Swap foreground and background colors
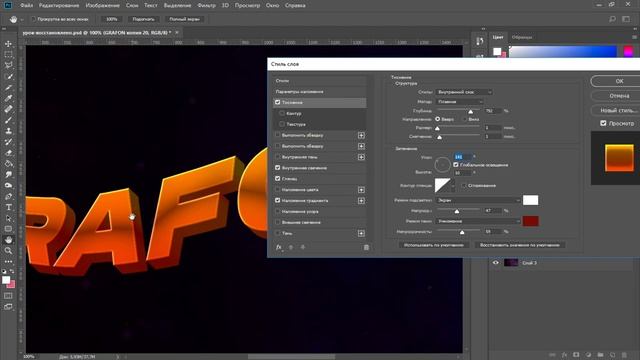640x360 pixels. click(x=12, y=271)
